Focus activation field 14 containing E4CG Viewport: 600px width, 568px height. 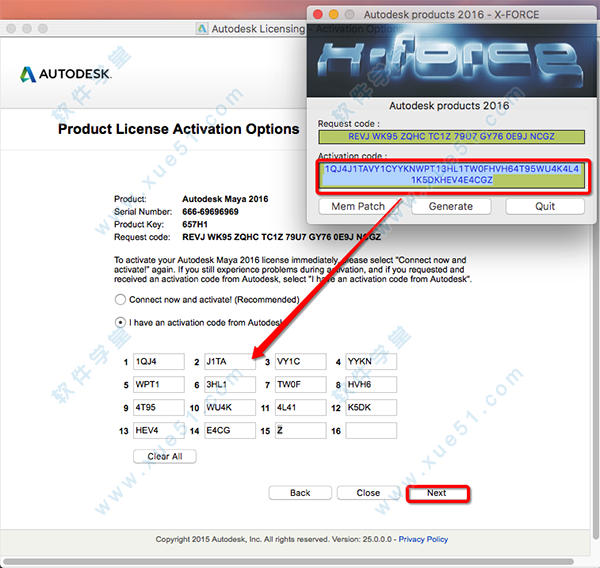click(230, 431)
